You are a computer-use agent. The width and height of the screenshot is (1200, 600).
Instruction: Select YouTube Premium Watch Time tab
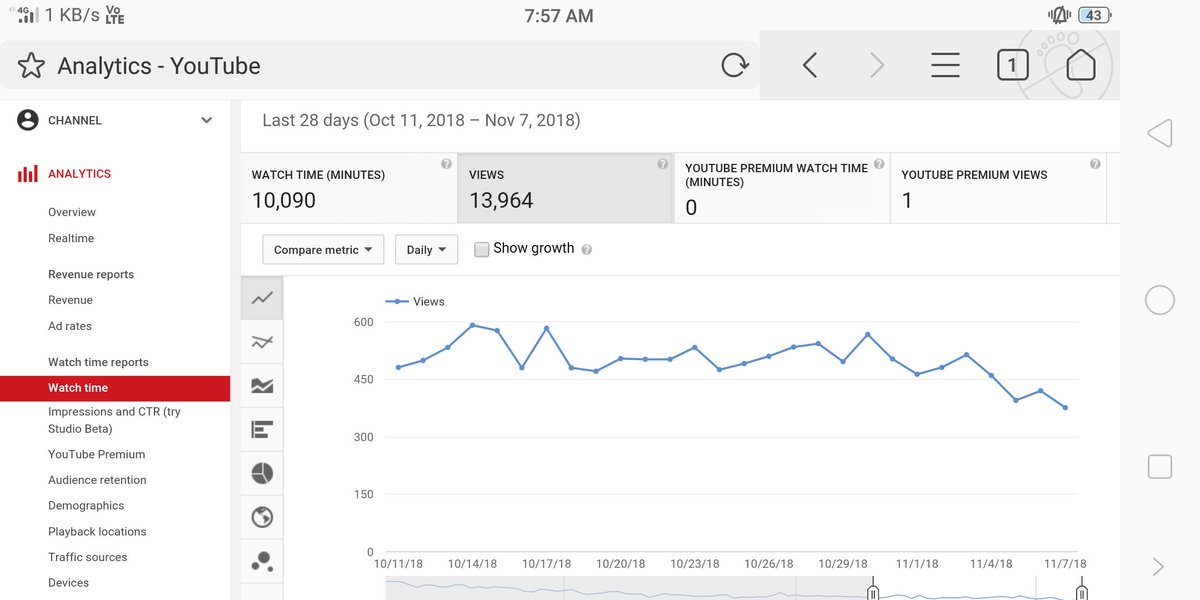pos(782,188)
